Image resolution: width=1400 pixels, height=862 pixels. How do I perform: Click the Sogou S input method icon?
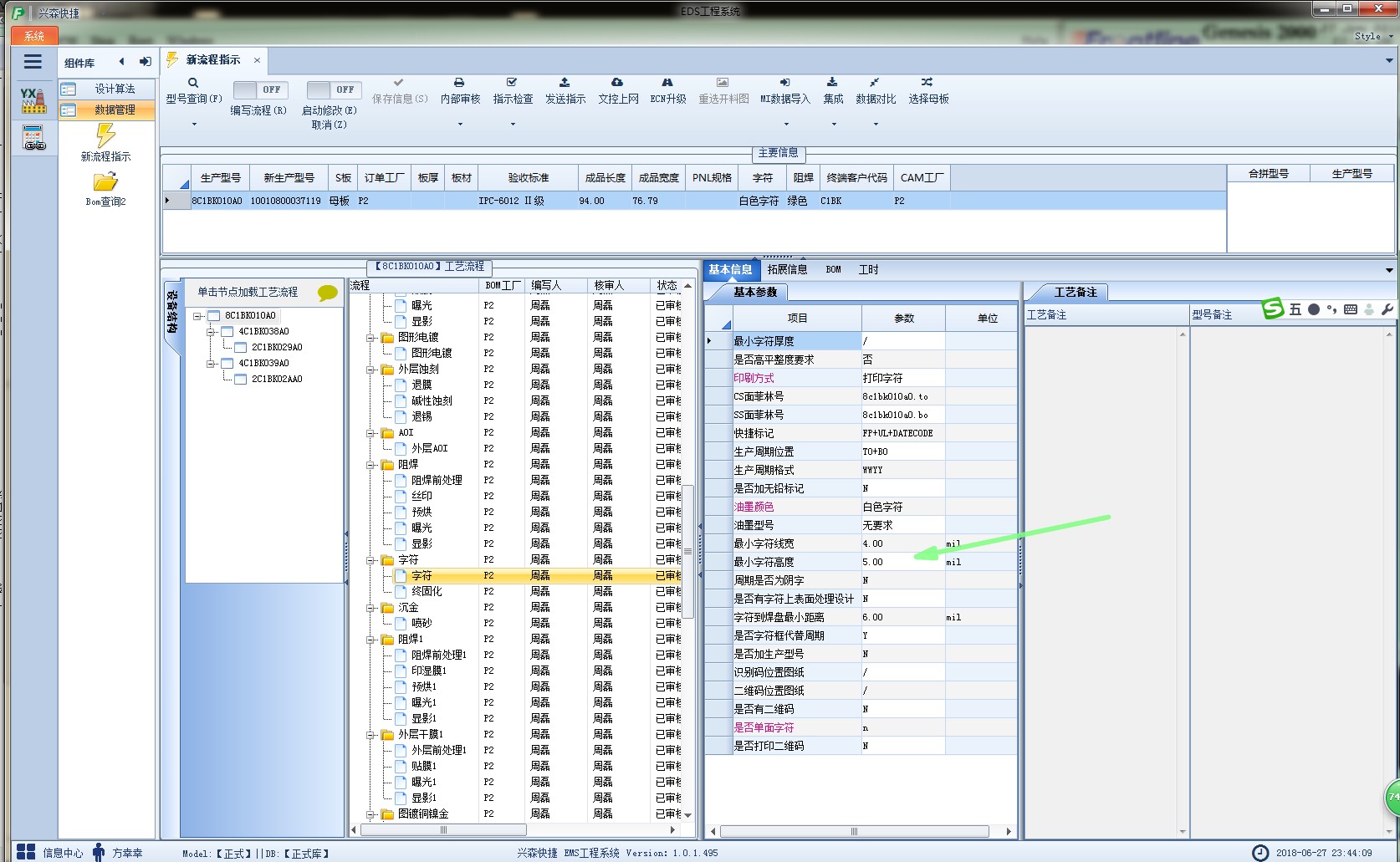(1272, 309)
